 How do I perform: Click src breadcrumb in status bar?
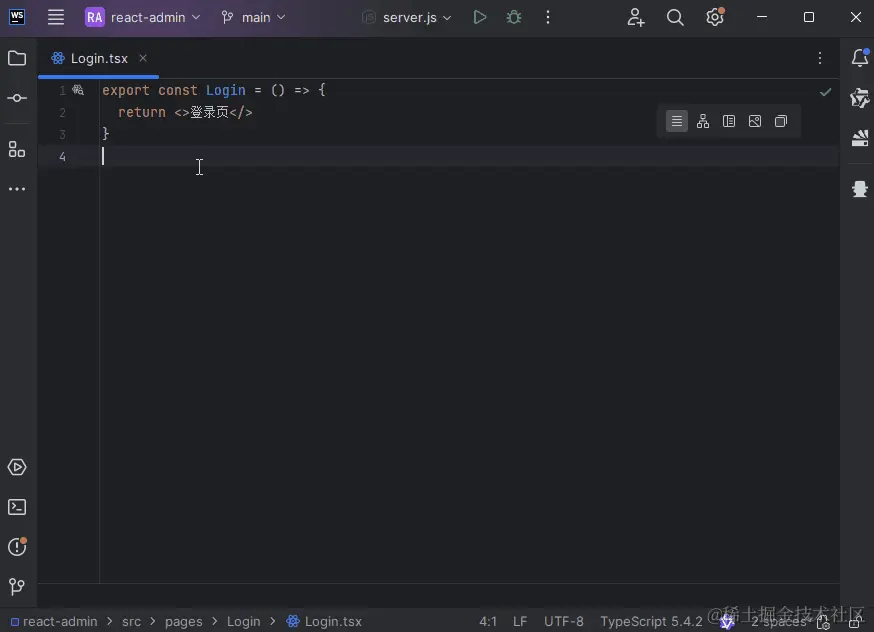click(132, 621)
